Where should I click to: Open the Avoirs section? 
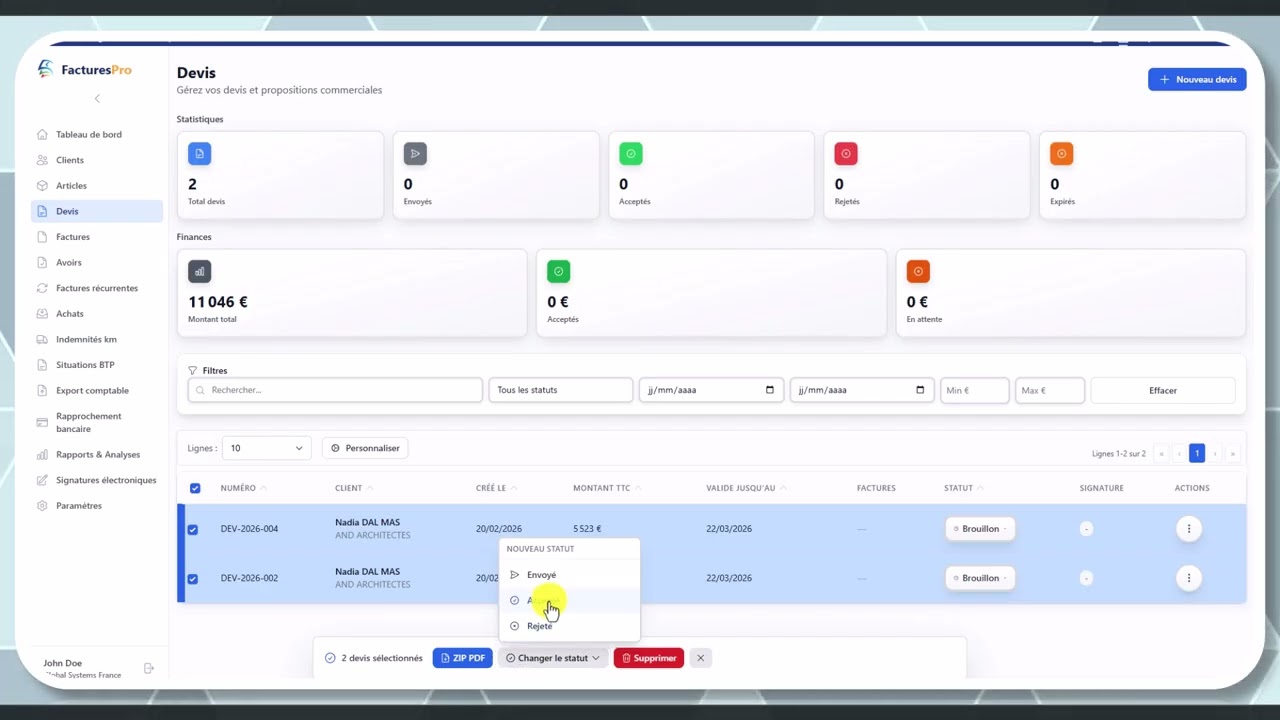click(69, 262)
